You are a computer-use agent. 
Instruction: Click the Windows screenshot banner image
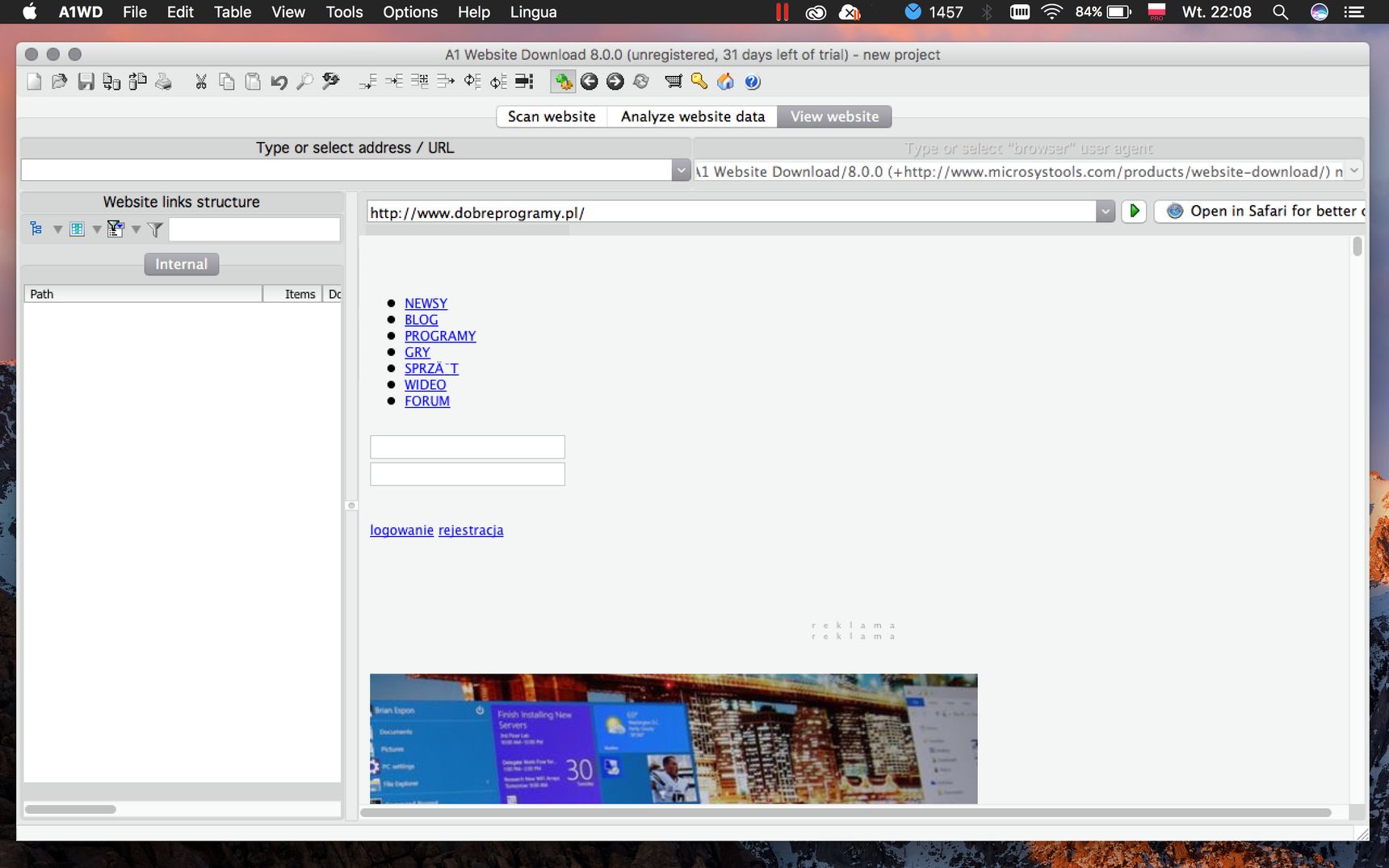click(x=674, y=739)
